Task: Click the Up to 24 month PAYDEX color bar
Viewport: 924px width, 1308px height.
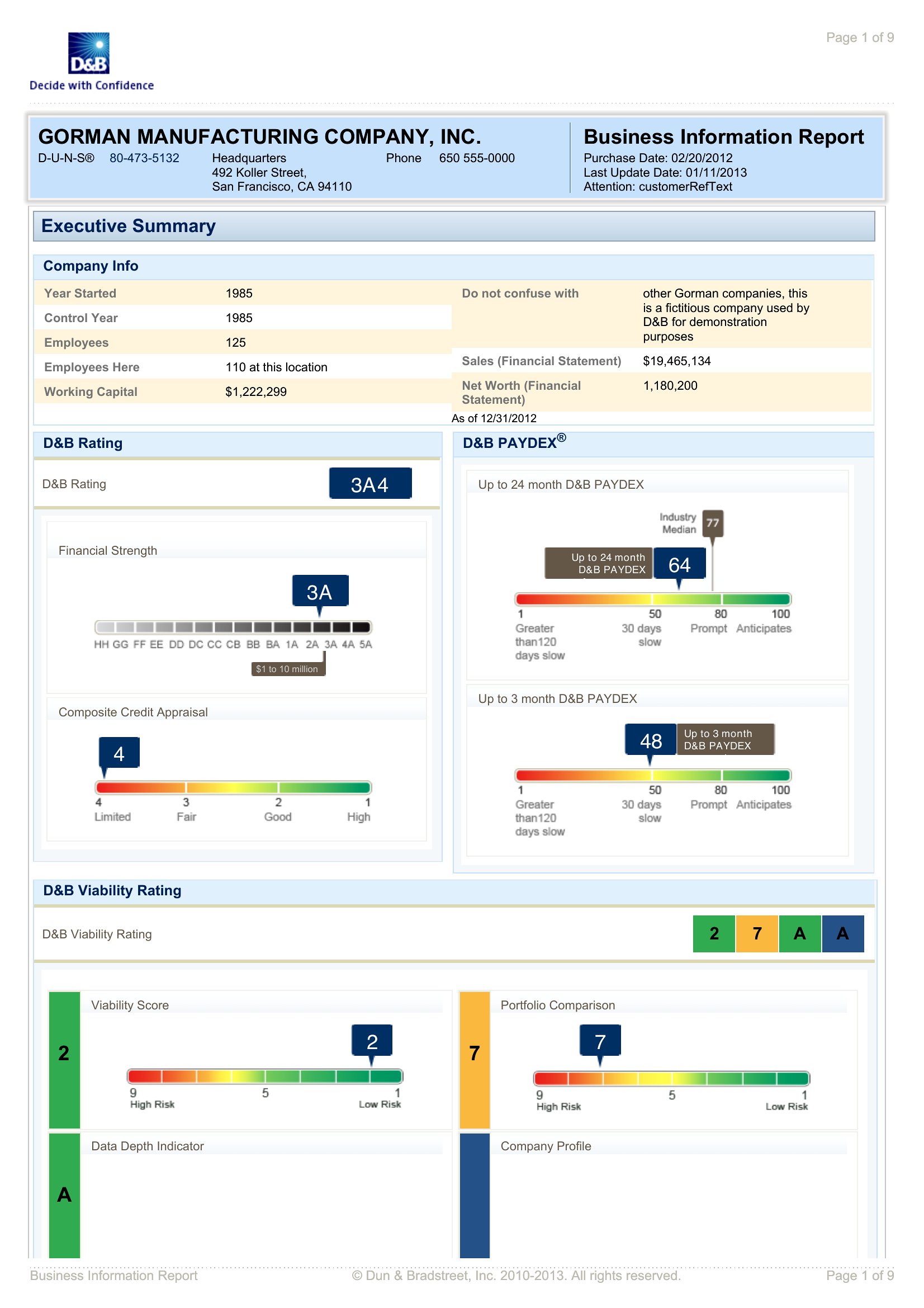Action: 653,599
